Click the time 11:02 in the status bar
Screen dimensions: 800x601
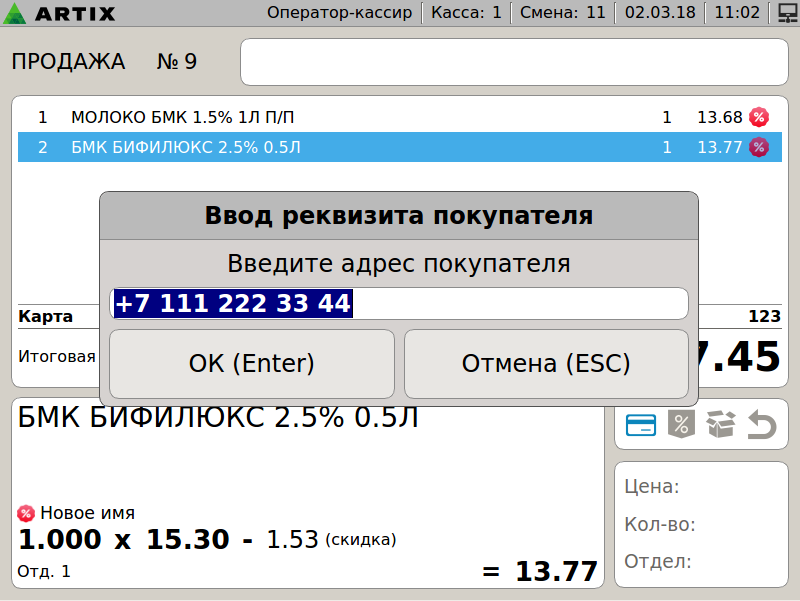[737, 13]
